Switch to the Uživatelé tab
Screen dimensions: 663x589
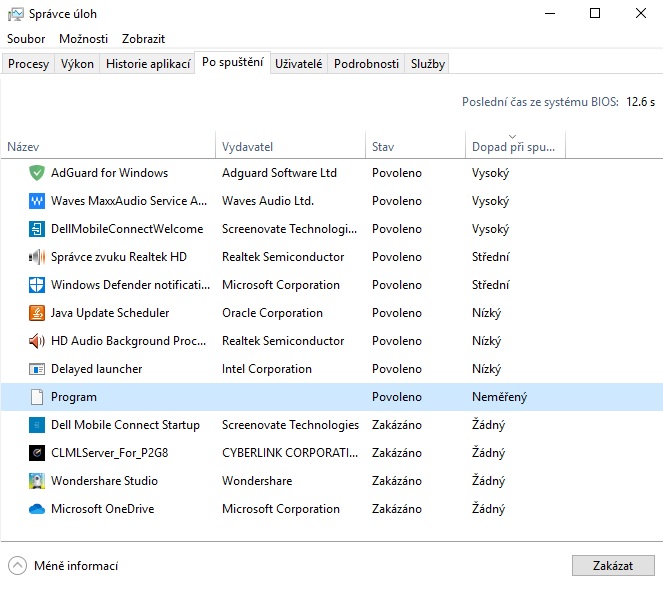(299, 64)
